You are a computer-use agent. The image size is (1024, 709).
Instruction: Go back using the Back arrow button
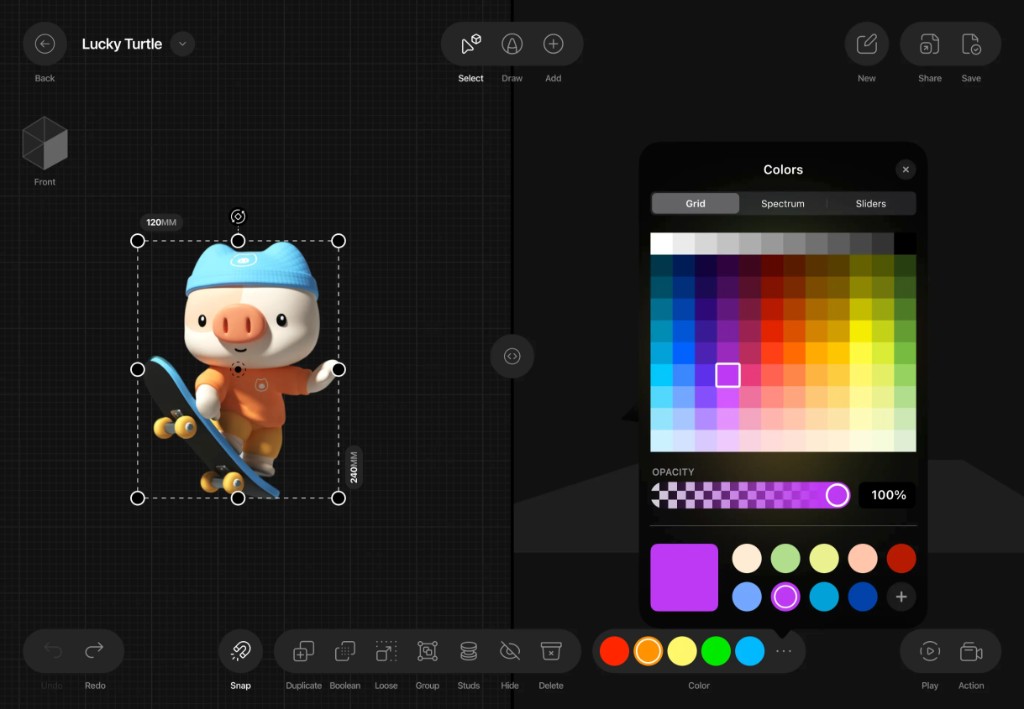coord(44,44)
